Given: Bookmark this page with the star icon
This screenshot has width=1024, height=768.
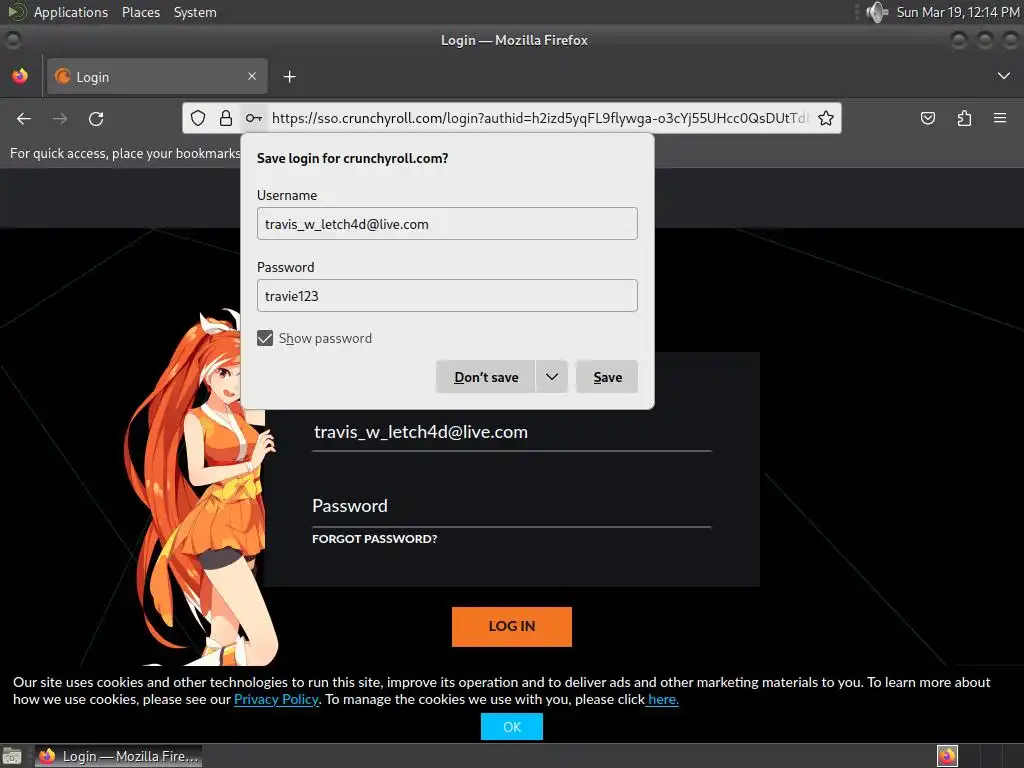Looking at the screenshot, I should pos(825,118).
